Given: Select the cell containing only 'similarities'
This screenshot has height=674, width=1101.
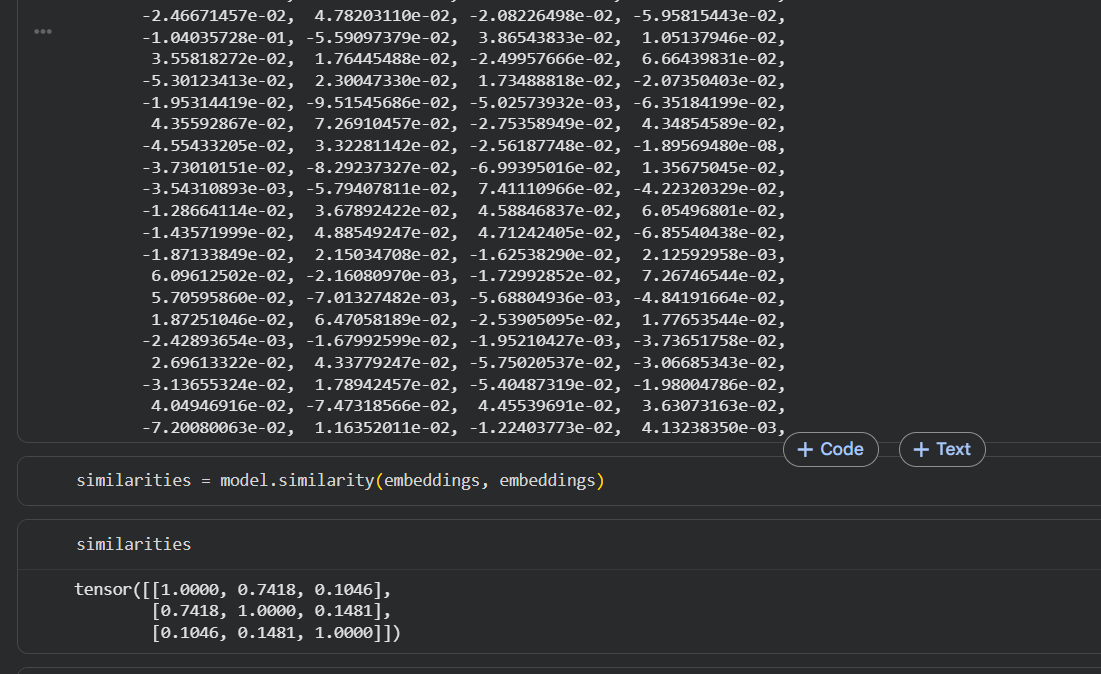Looking at the screenshot, I should [133, 545].
